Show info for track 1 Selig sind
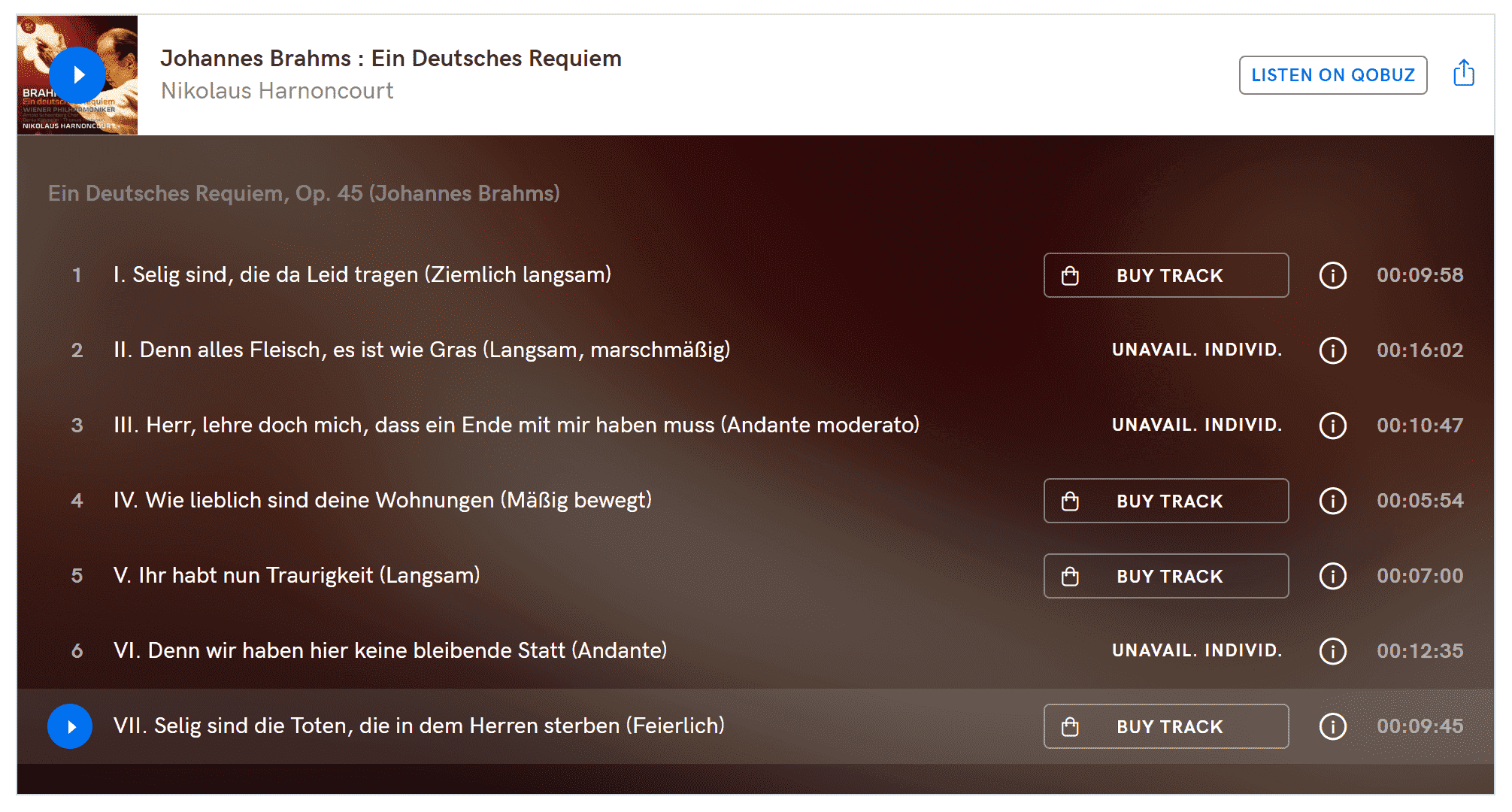 point(1332,275)
